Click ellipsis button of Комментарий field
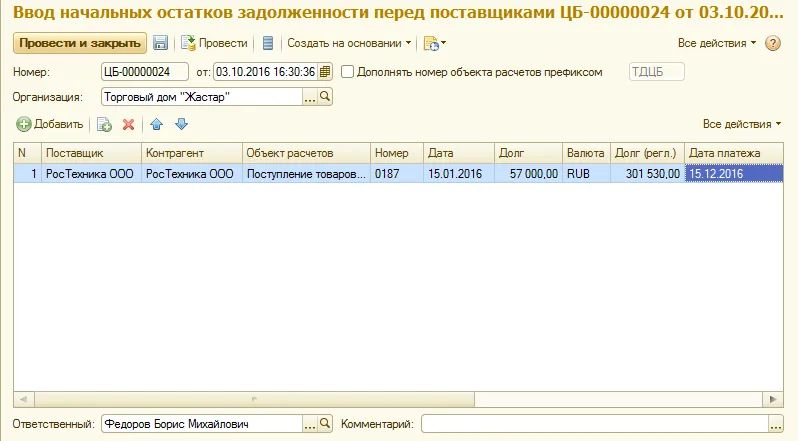Screen dimensions: 798x441 click(776, 424)
